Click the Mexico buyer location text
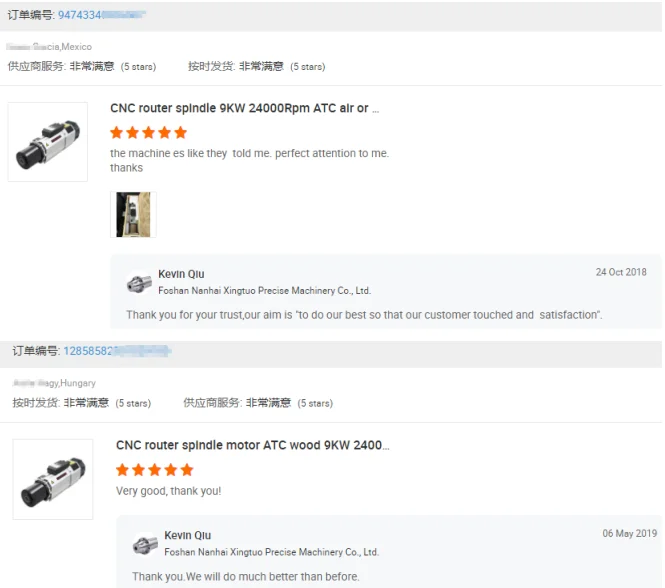 [50, 47]
